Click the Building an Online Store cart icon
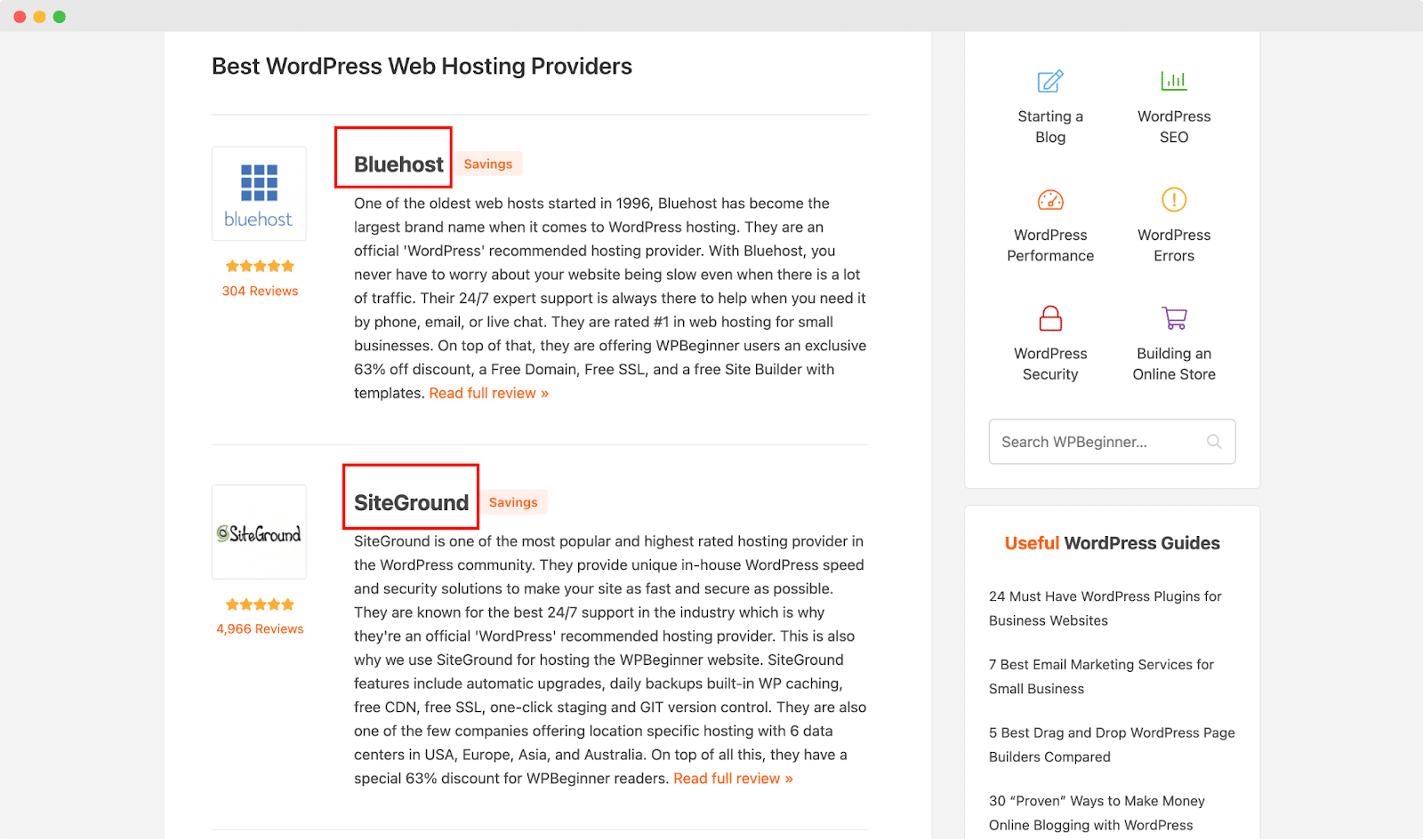Screen dimensions: 1423x840 [x=1173, y=317]
